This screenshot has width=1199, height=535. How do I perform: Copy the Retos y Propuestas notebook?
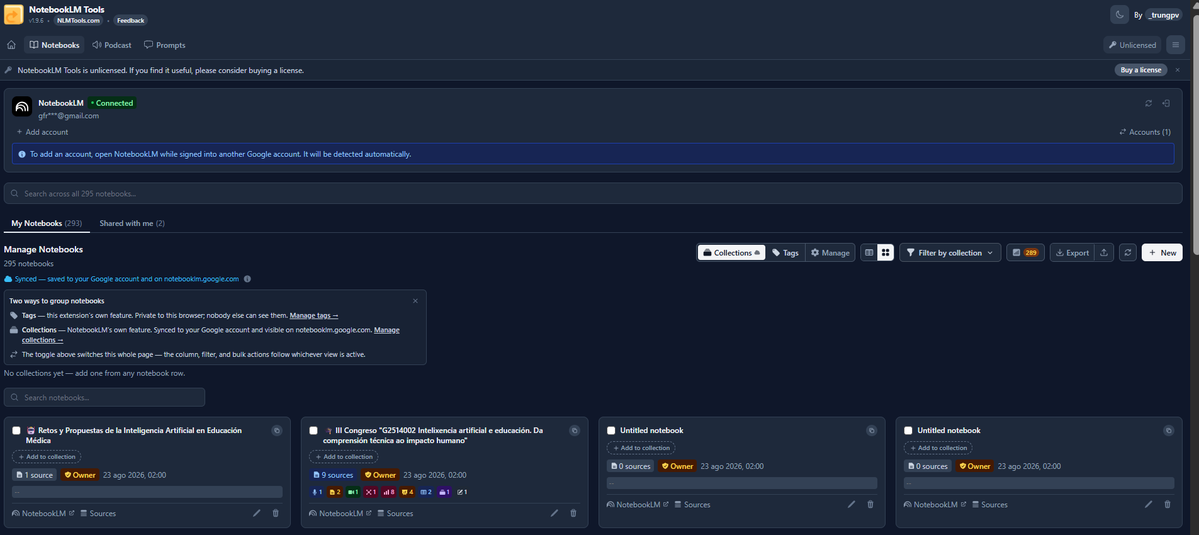pyautogui.click(x=277, y=431)
